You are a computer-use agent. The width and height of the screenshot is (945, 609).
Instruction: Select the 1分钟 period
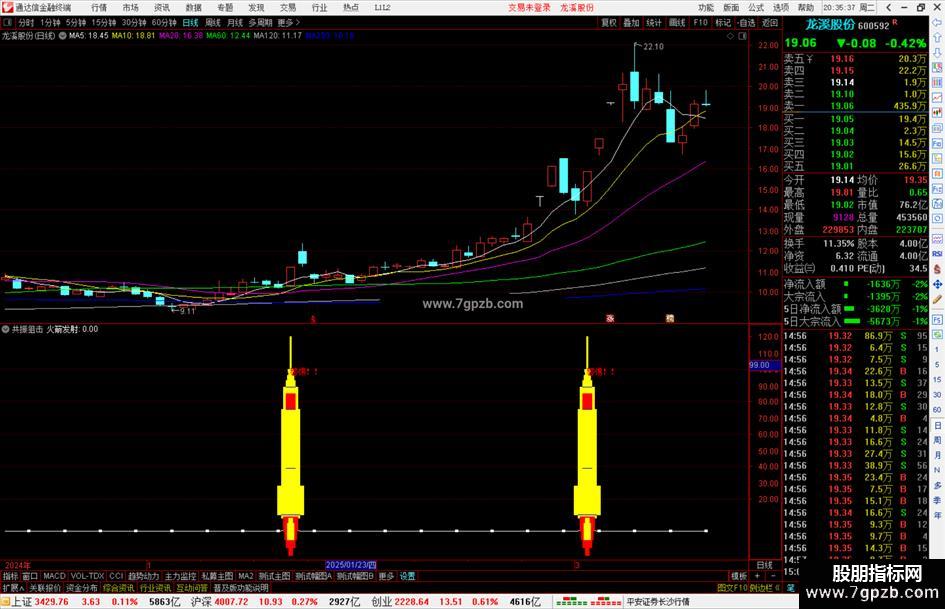(x=50, y=22)
